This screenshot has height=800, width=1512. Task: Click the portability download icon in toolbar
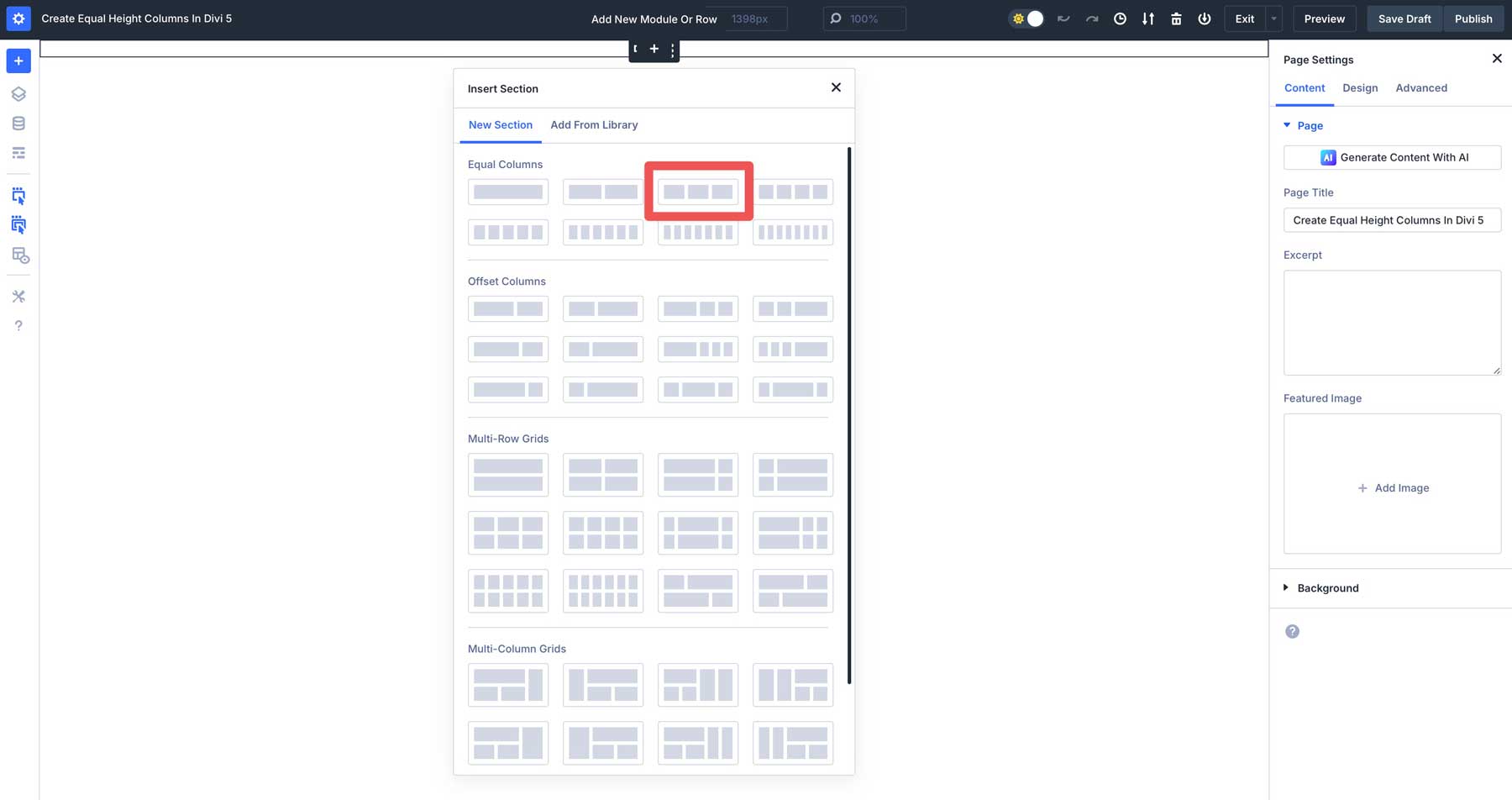pos(1148,18)
